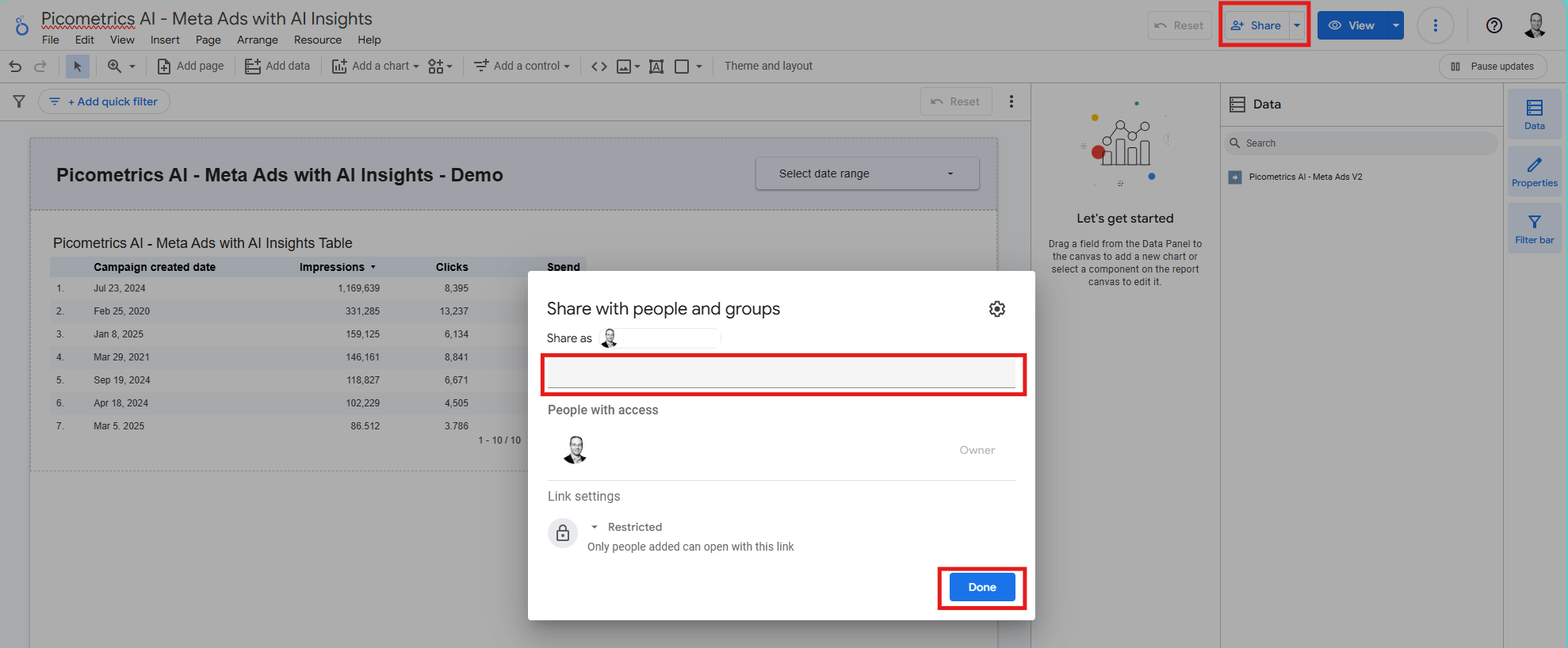Toggle Pause updates
The image size is (1568, 648).
point(1492,67)
